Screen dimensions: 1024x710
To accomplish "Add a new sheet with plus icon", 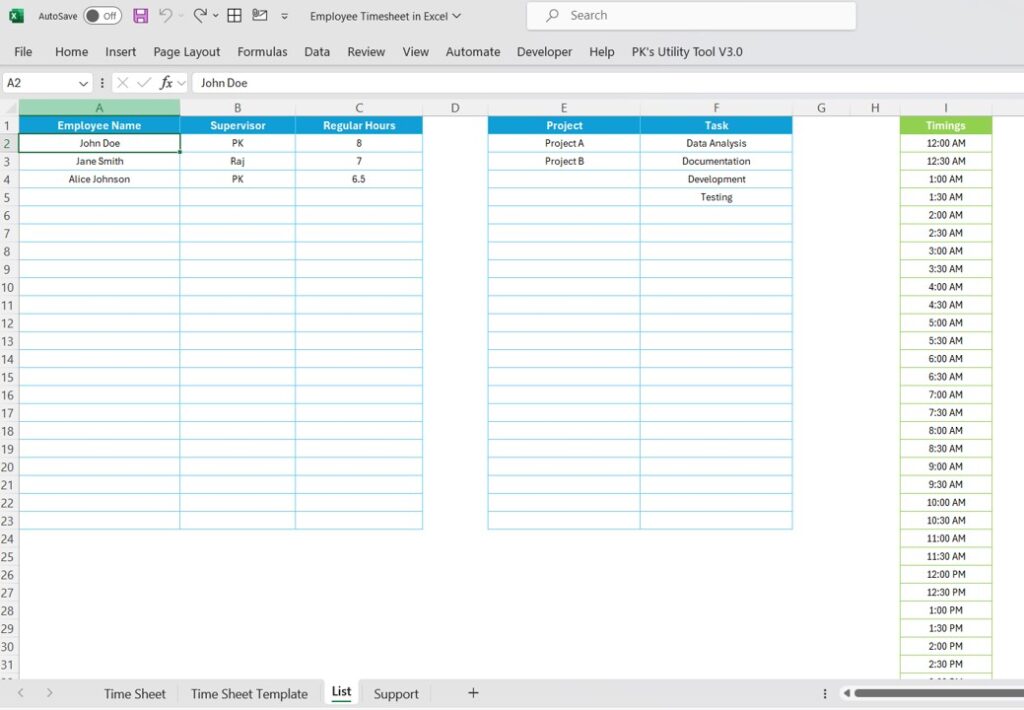I will point(473,693).
